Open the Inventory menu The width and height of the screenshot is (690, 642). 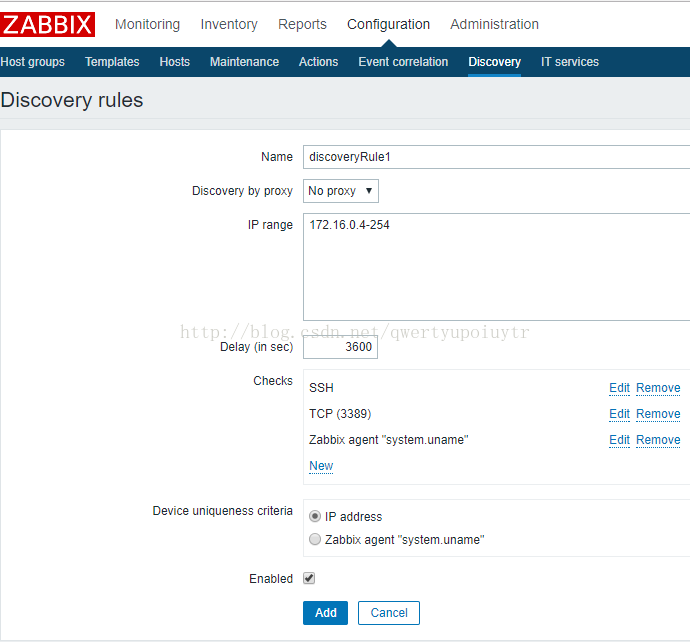229,24
